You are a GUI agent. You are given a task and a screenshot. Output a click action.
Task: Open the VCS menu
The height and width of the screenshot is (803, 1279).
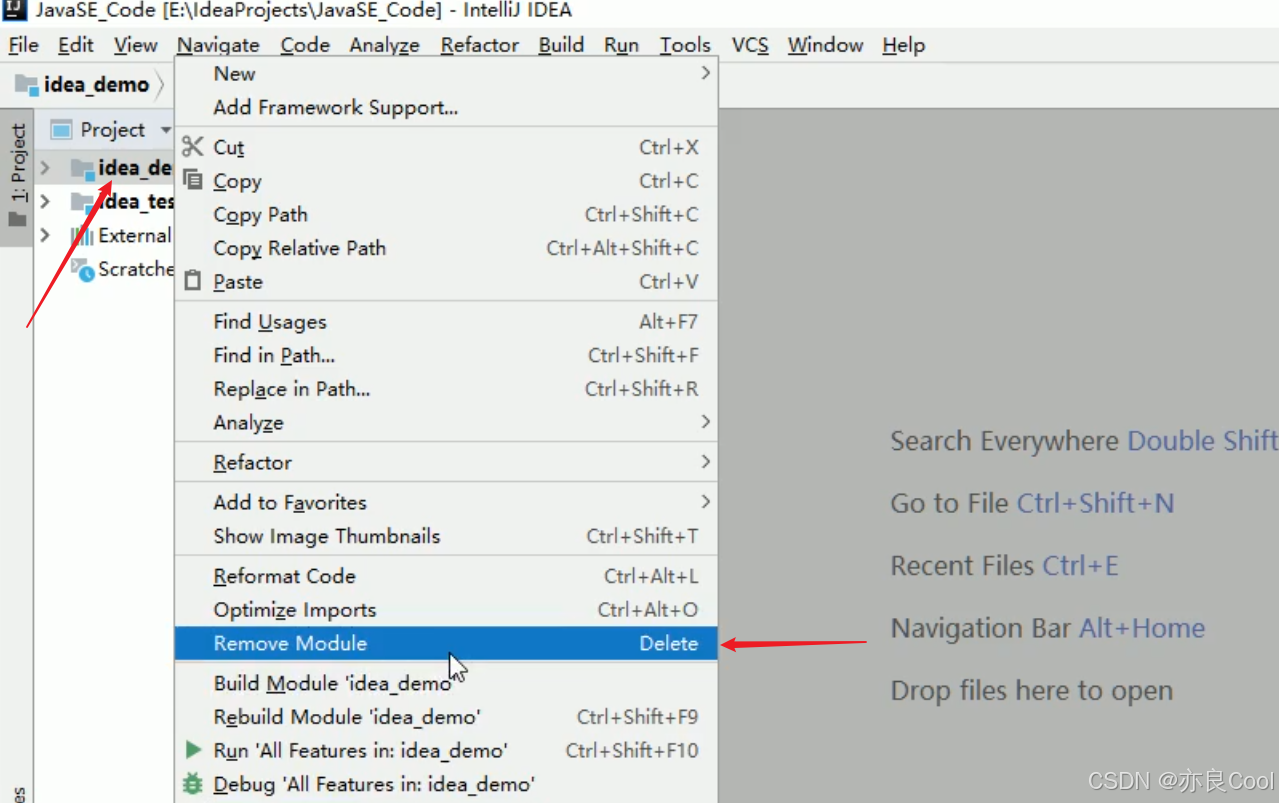point(750,45)
